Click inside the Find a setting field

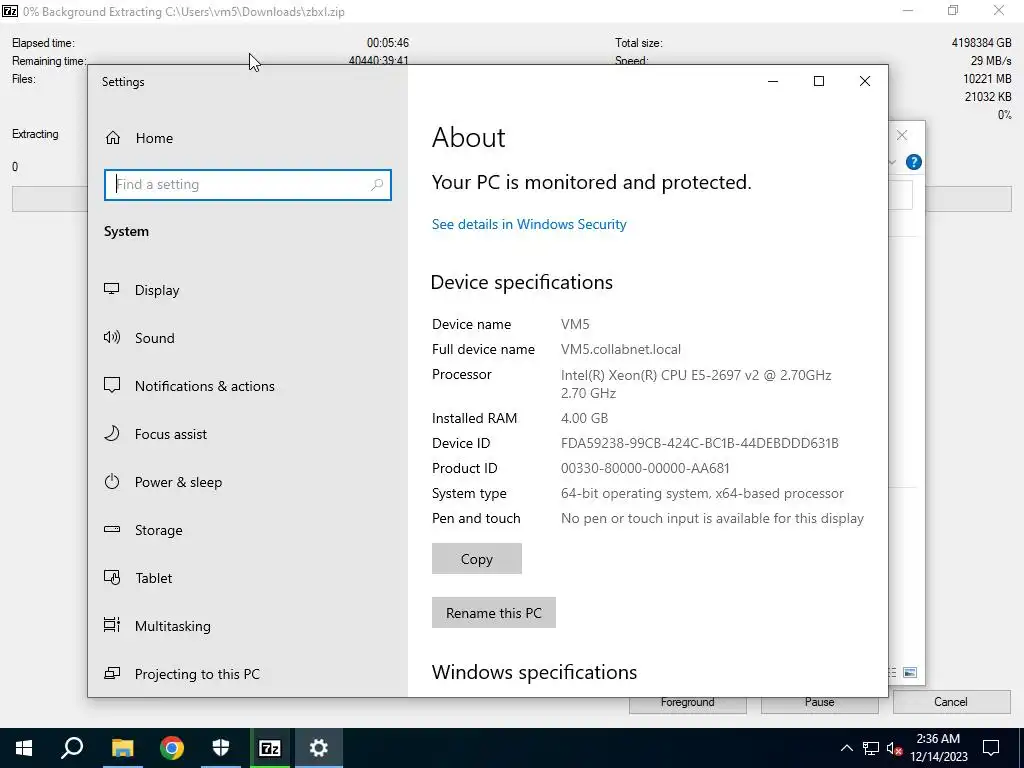point(248,185)
